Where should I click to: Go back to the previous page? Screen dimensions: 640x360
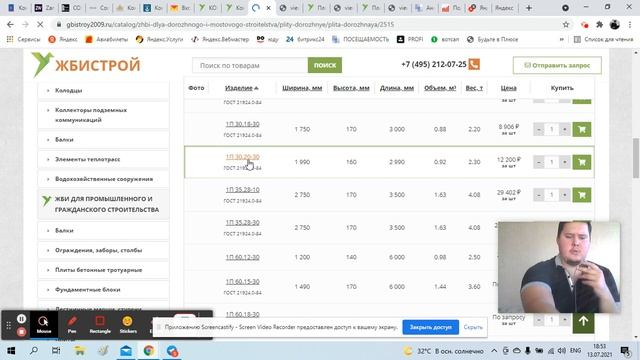pyautogui.click(x=10, y=24)
